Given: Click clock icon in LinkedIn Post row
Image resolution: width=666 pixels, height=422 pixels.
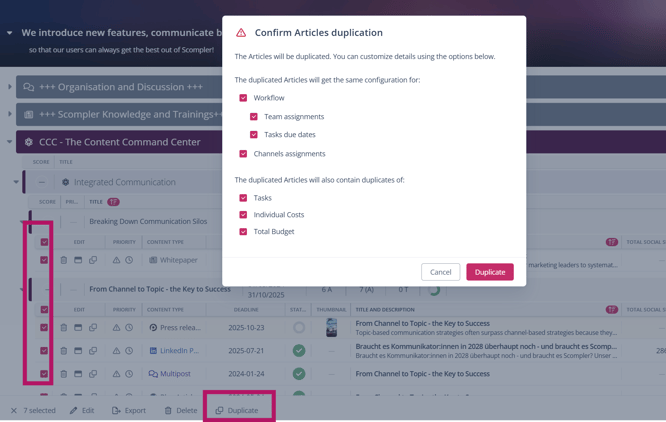Looking at the screenshot, I should click(x=129, y=351).
